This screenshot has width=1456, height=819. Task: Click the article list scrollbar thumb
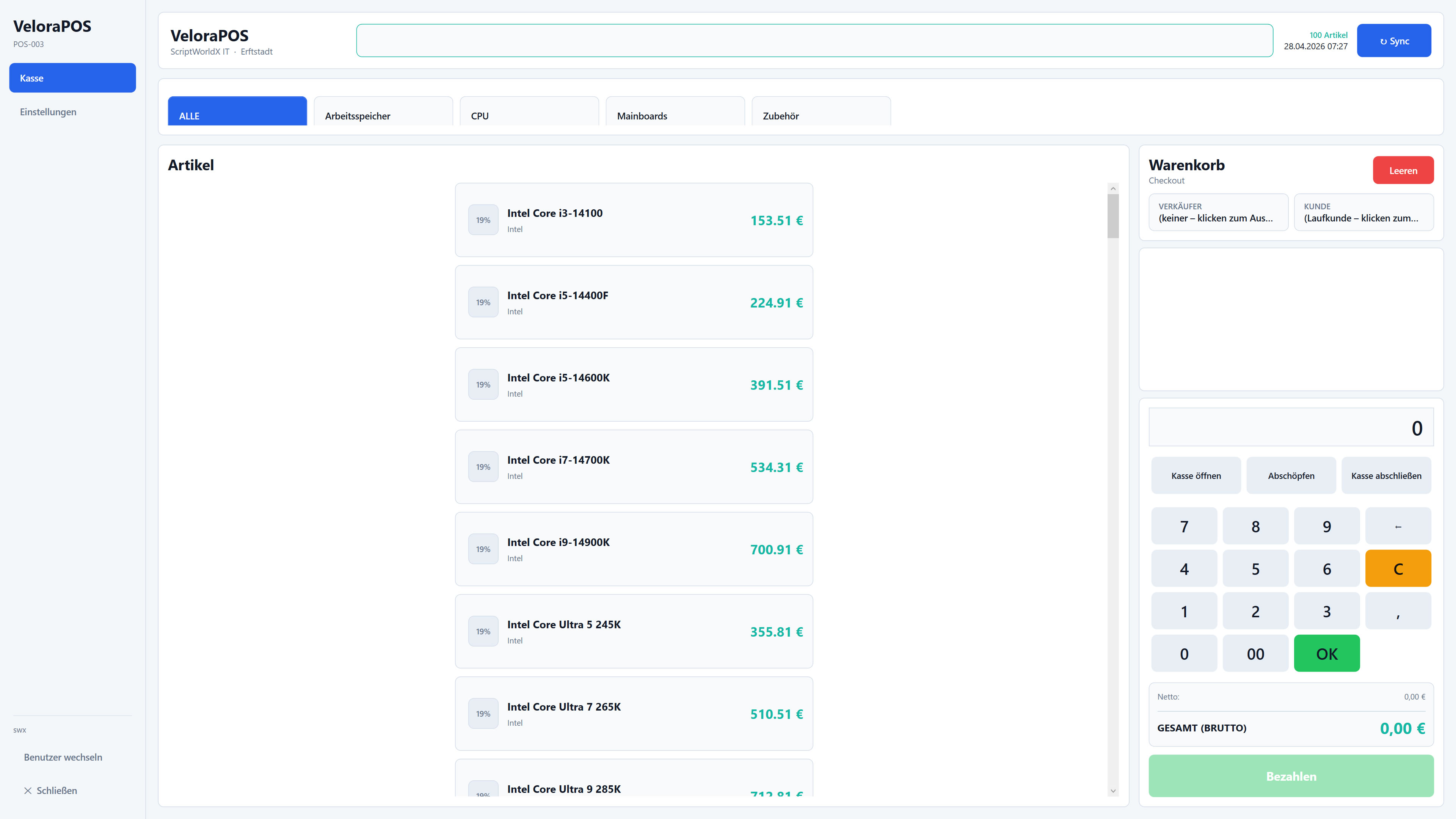(x=1113, y=216)
